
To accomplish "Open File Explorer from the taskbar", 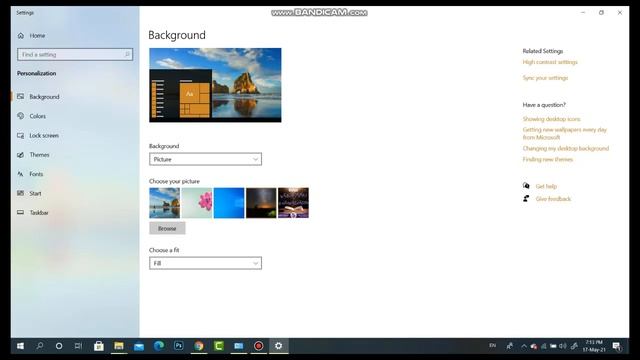I will (x=119, y=346).
